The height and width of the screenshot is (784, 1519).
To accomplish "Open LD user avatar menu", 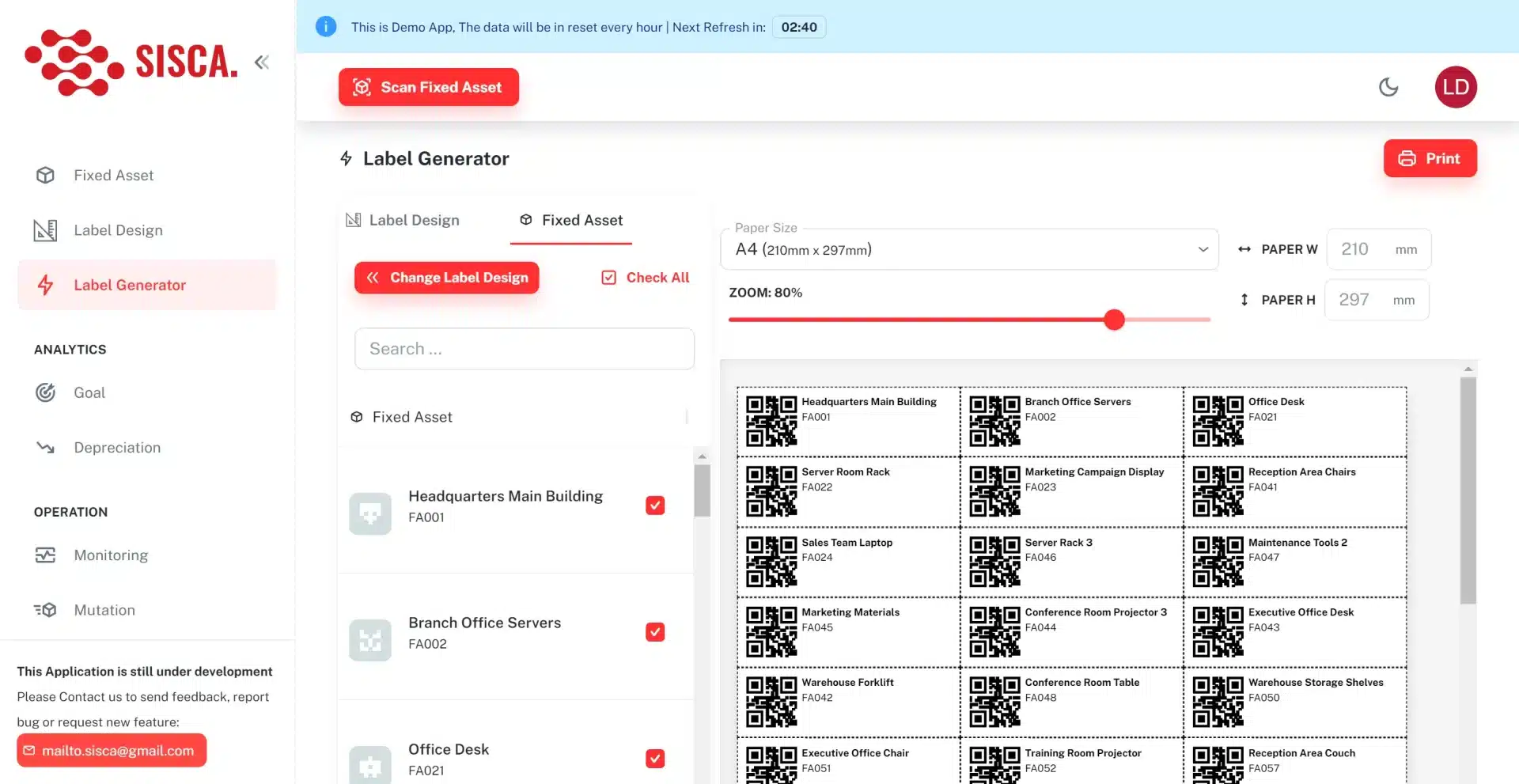I will (1456, 87).
